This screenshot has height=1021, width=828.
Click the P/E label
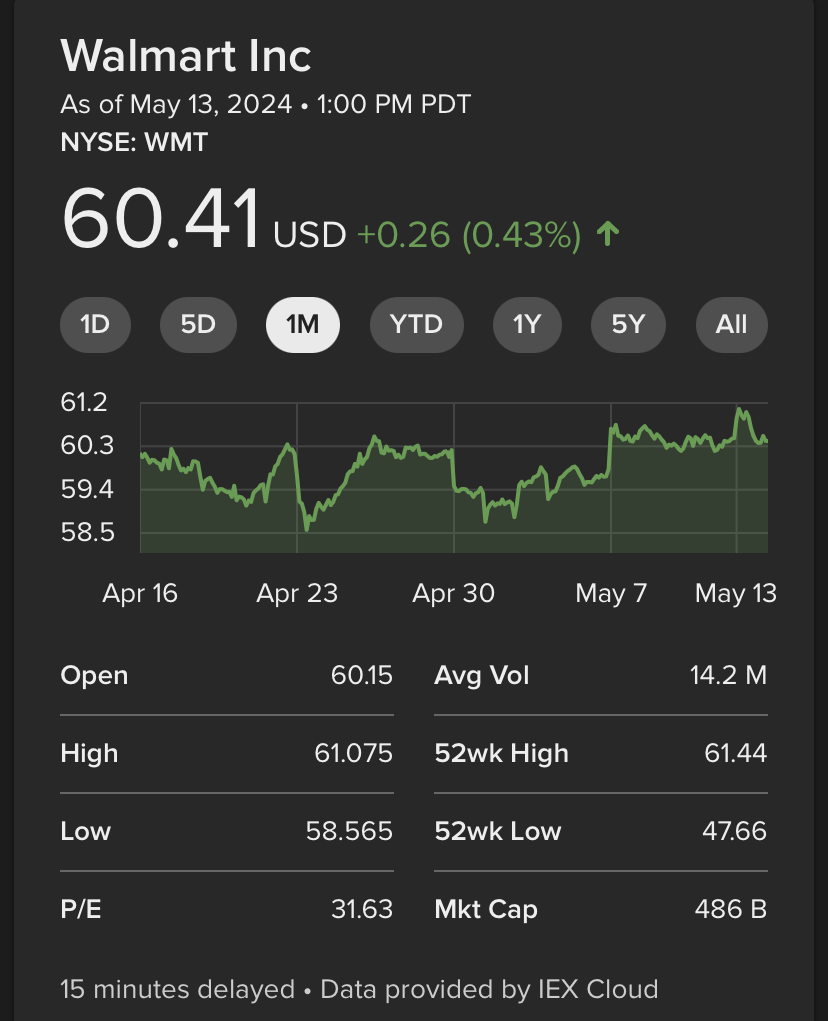[x=81, y=909]
